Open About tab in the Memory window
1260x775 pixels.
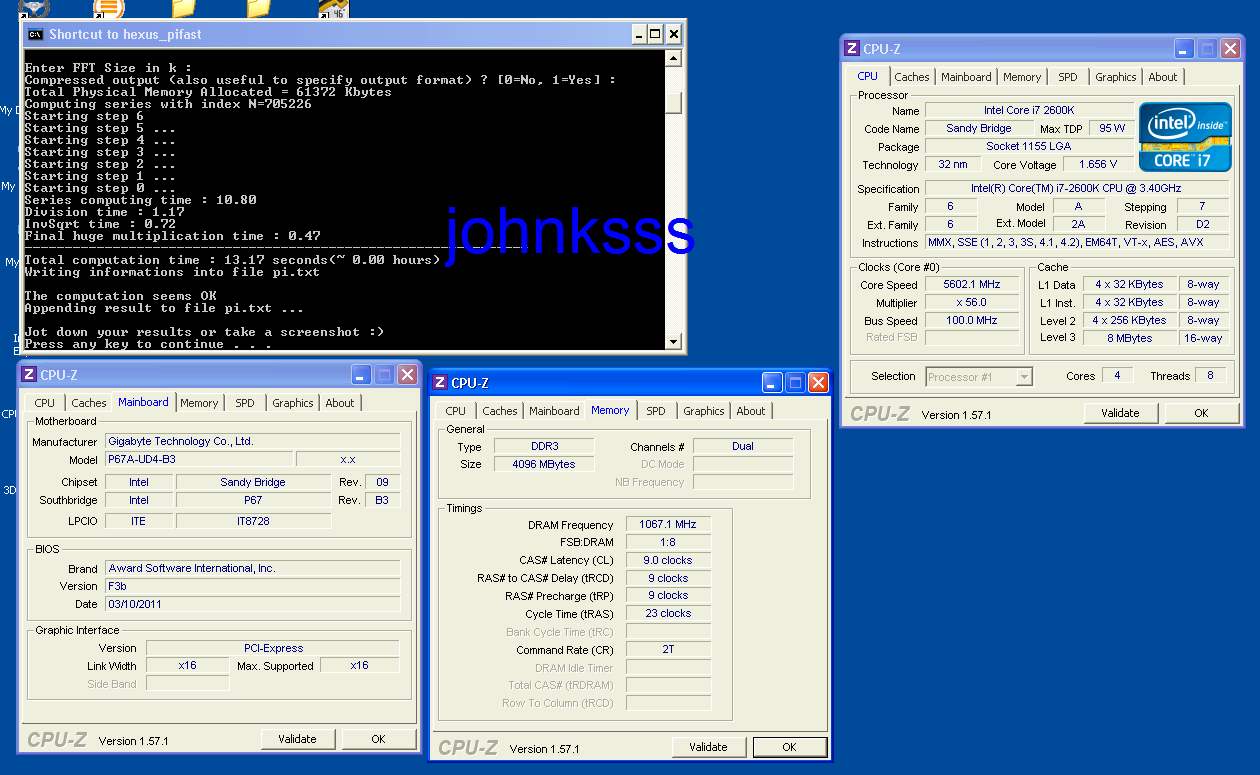coord(751,411)
